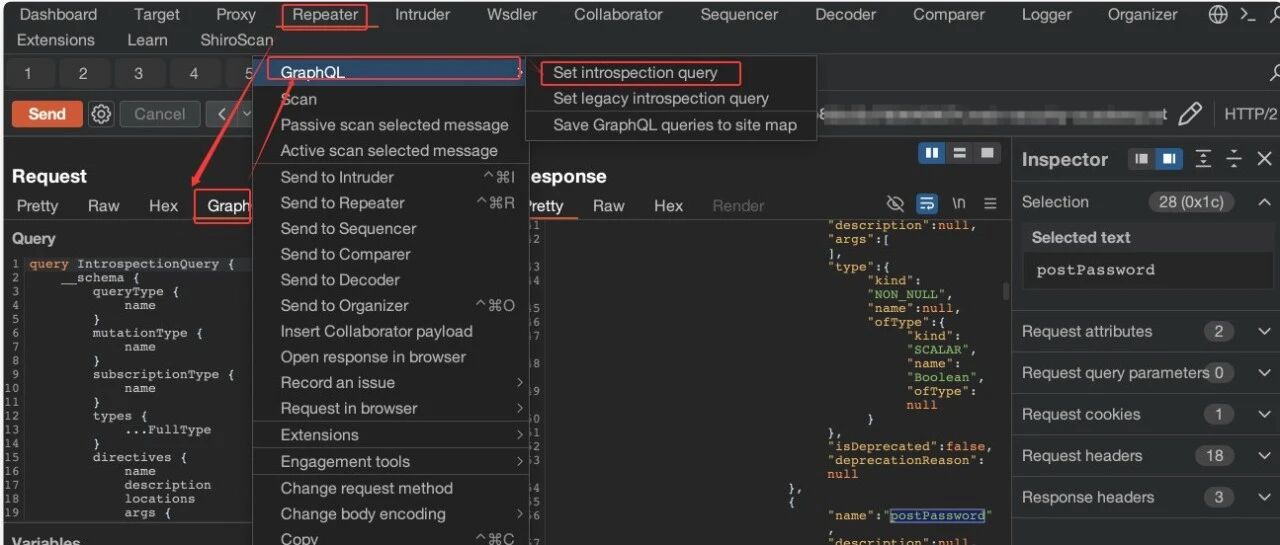Image resolution: width=1280 pixels, height=545 pixels.
Task: Switch response view to Hex tab
Action: [668, 206]
